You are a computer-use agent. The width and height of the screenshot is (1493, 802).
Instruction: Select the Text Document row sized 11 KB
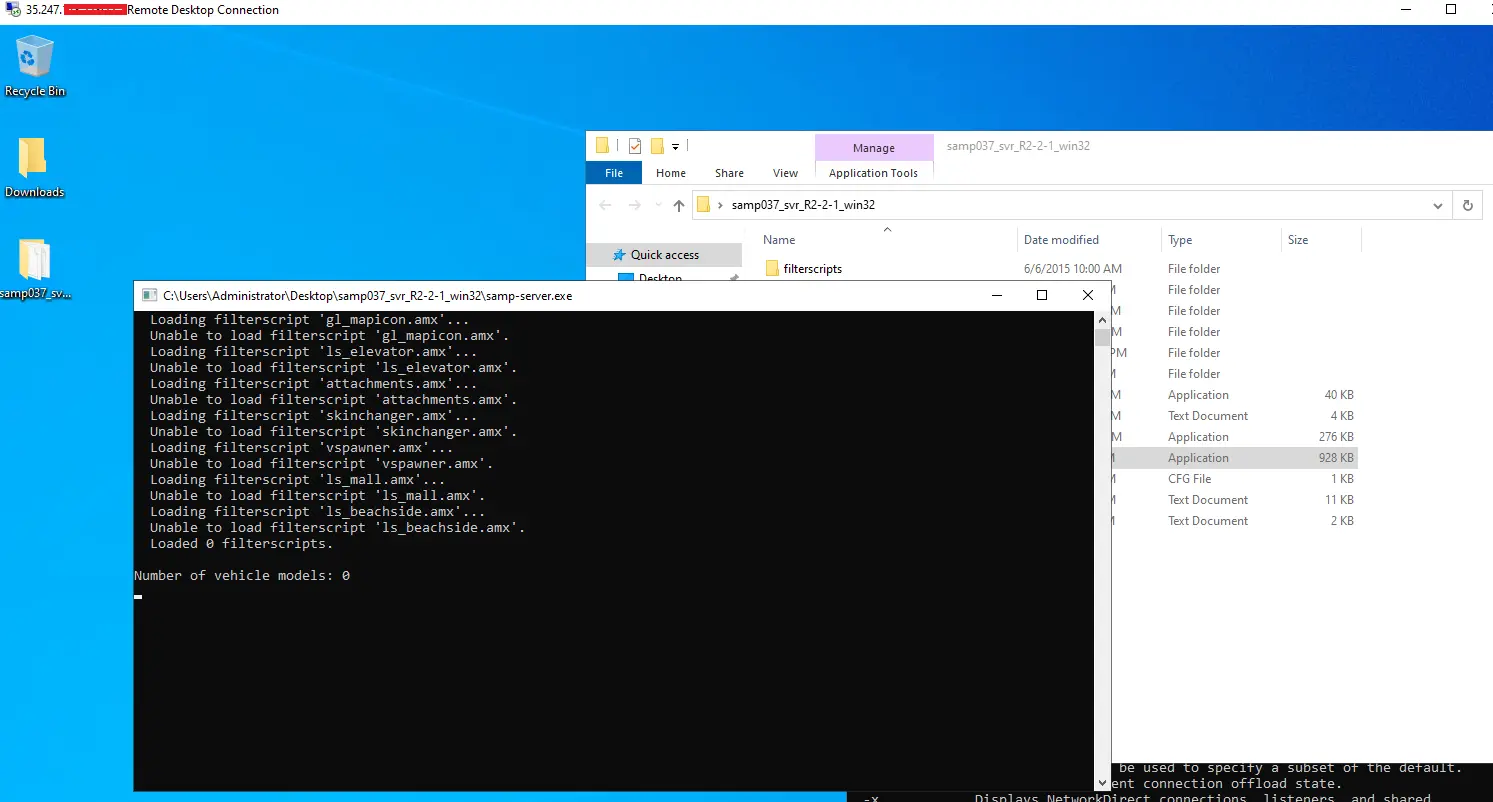click(x=1234, y=500)
